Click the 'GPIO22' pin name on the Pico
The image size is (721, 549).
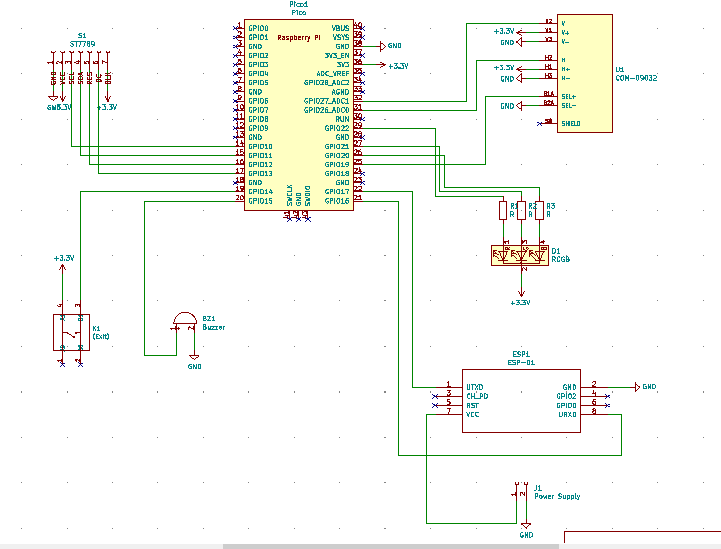(337, 128)
